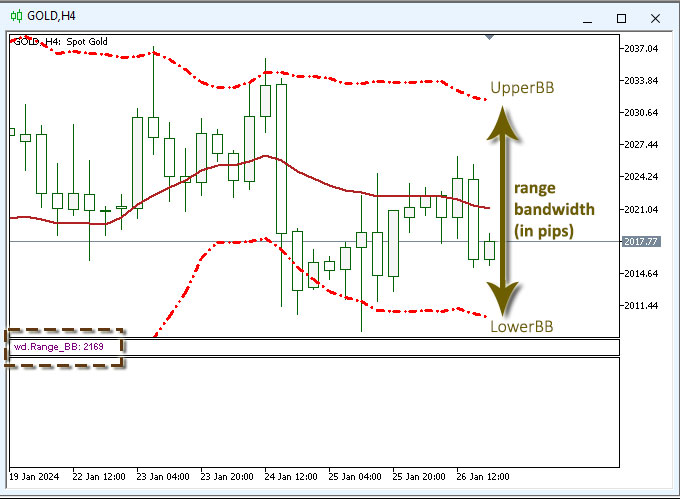Click the candlestick chart icon in title bar
This screenshot has width=680, height=499.
(16, 16)
